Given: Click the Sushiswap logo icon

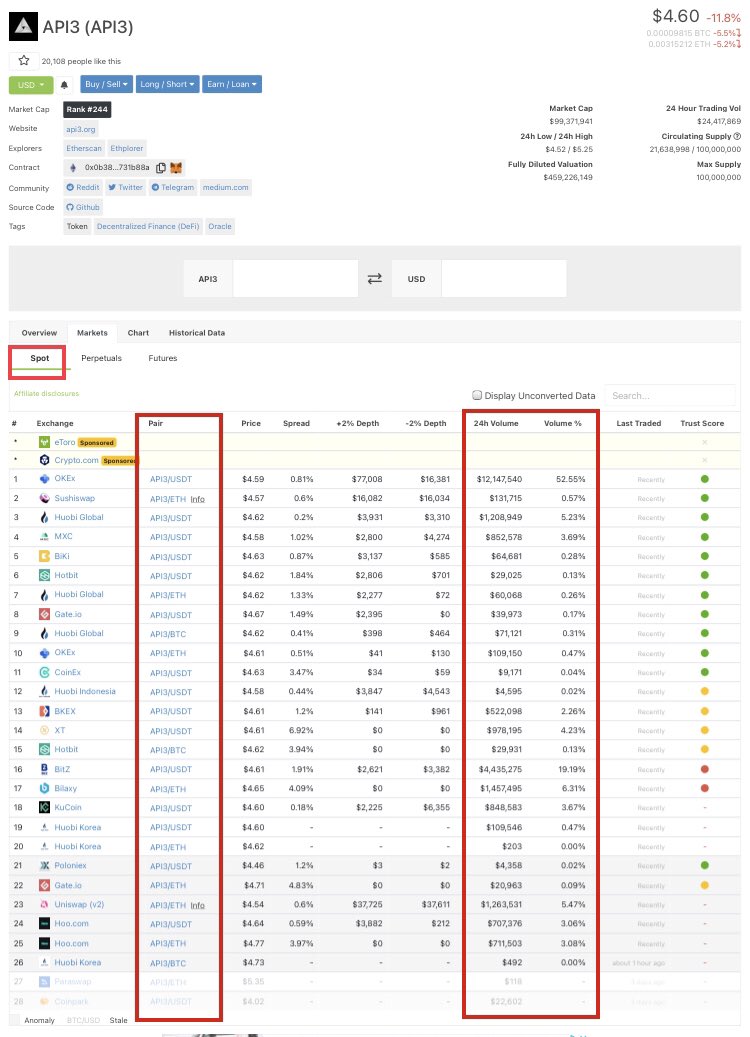Looking at the screenshot, I should [44, 498].
